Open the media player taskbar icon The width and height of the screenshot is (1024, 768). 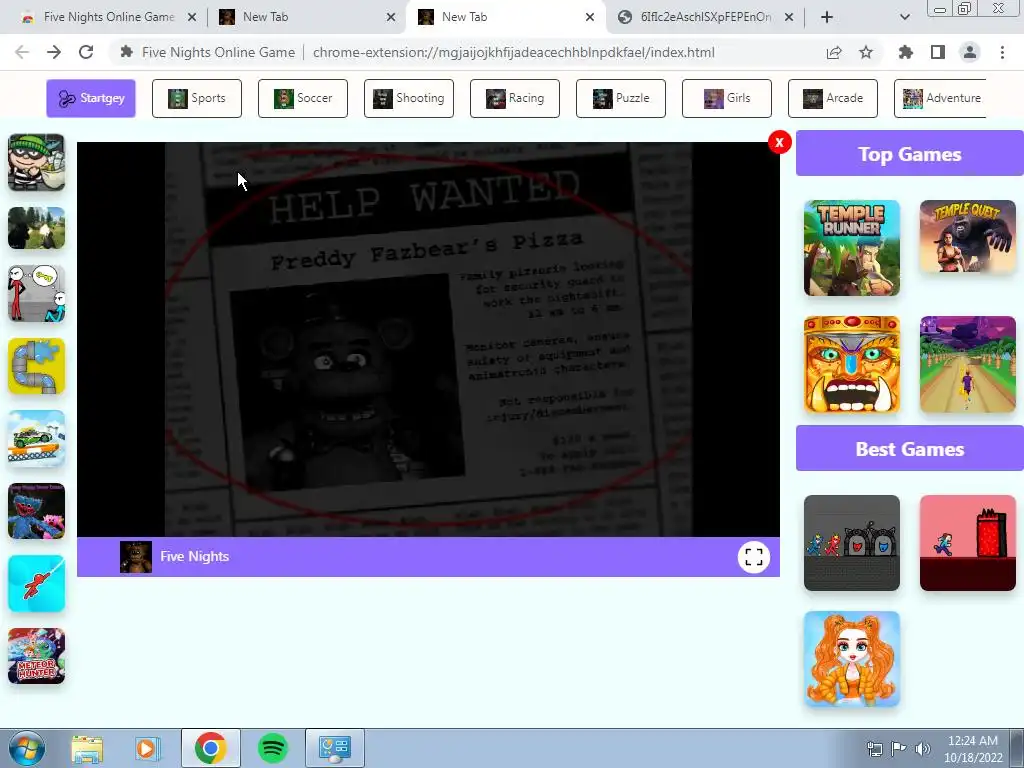(x=148, y=748)
